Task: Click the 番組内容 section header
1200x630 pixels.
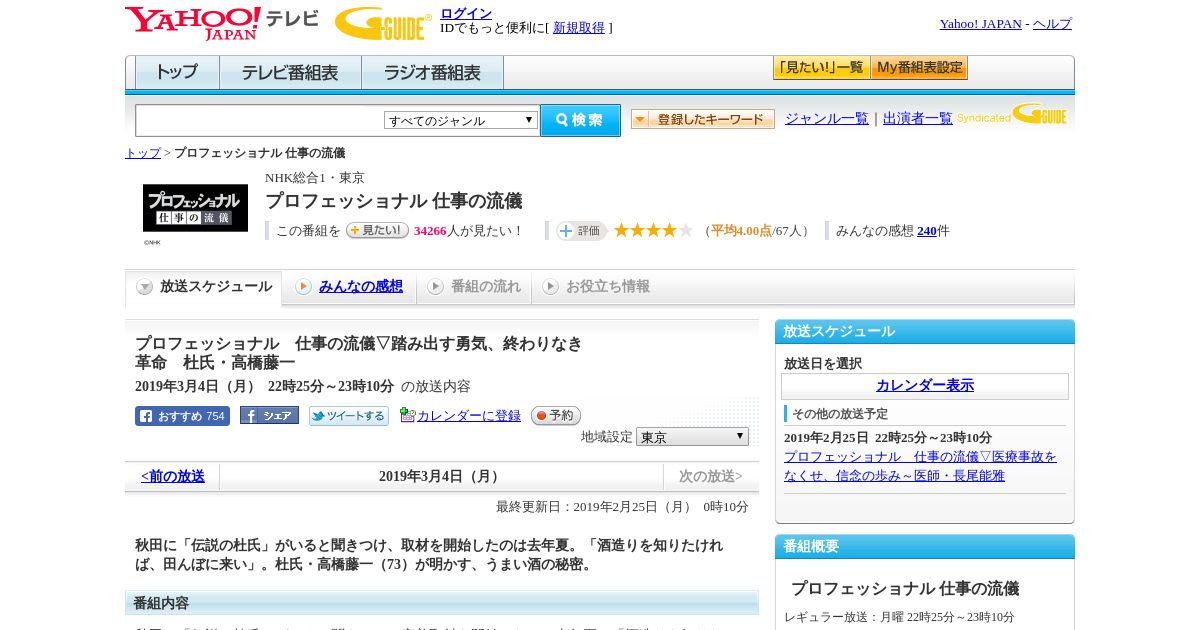Action: coord(442,603)
